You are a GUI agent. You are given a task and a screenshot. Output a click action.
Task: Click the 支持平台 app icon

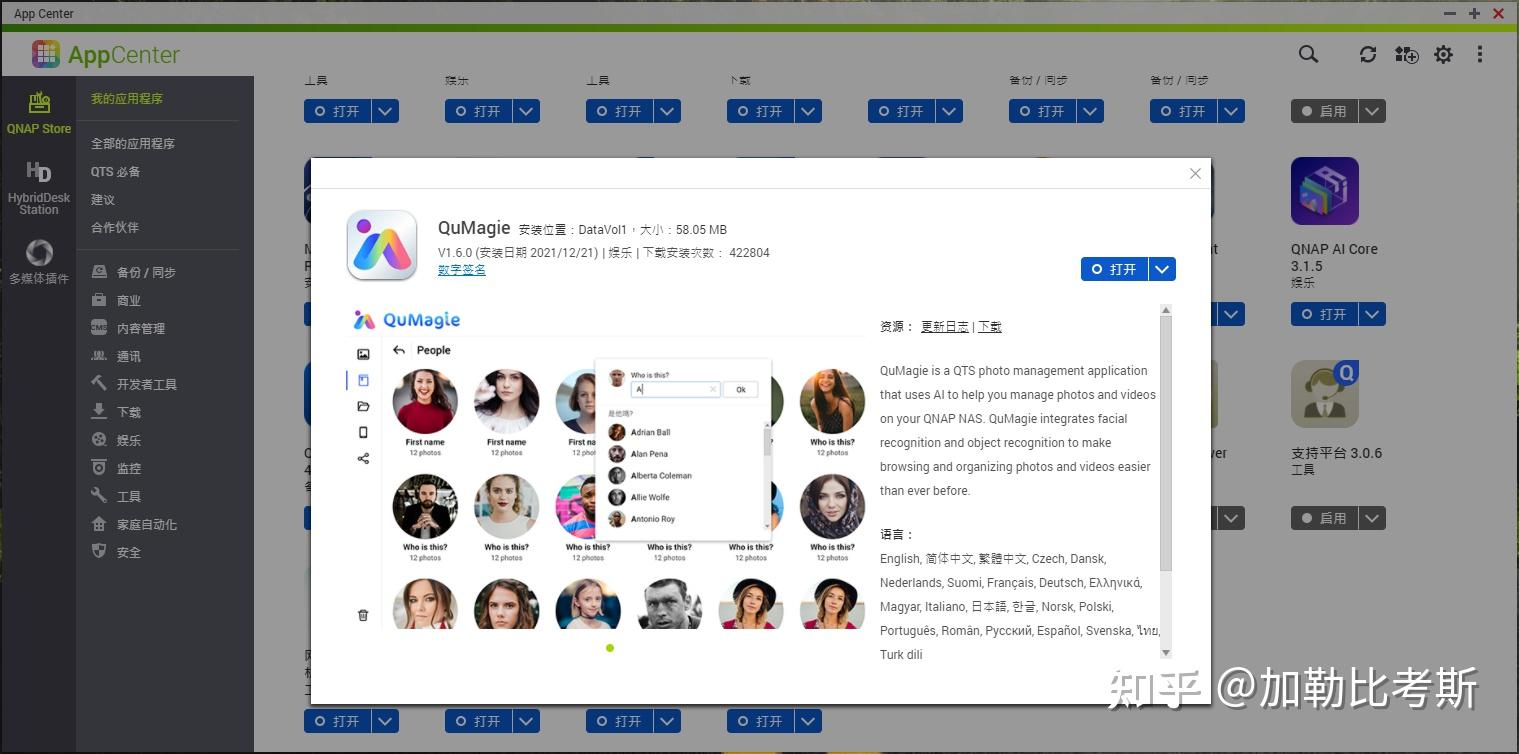pyautogui.click(x=1324, y=394)
